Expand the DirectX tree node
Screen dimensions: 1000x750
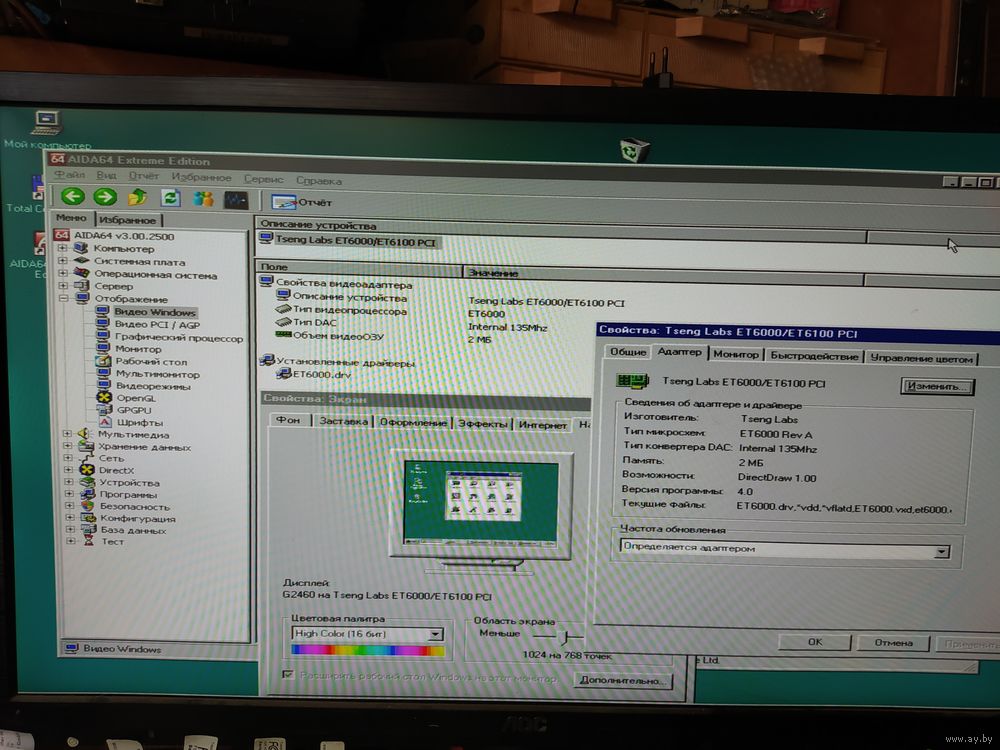[68, 469]
